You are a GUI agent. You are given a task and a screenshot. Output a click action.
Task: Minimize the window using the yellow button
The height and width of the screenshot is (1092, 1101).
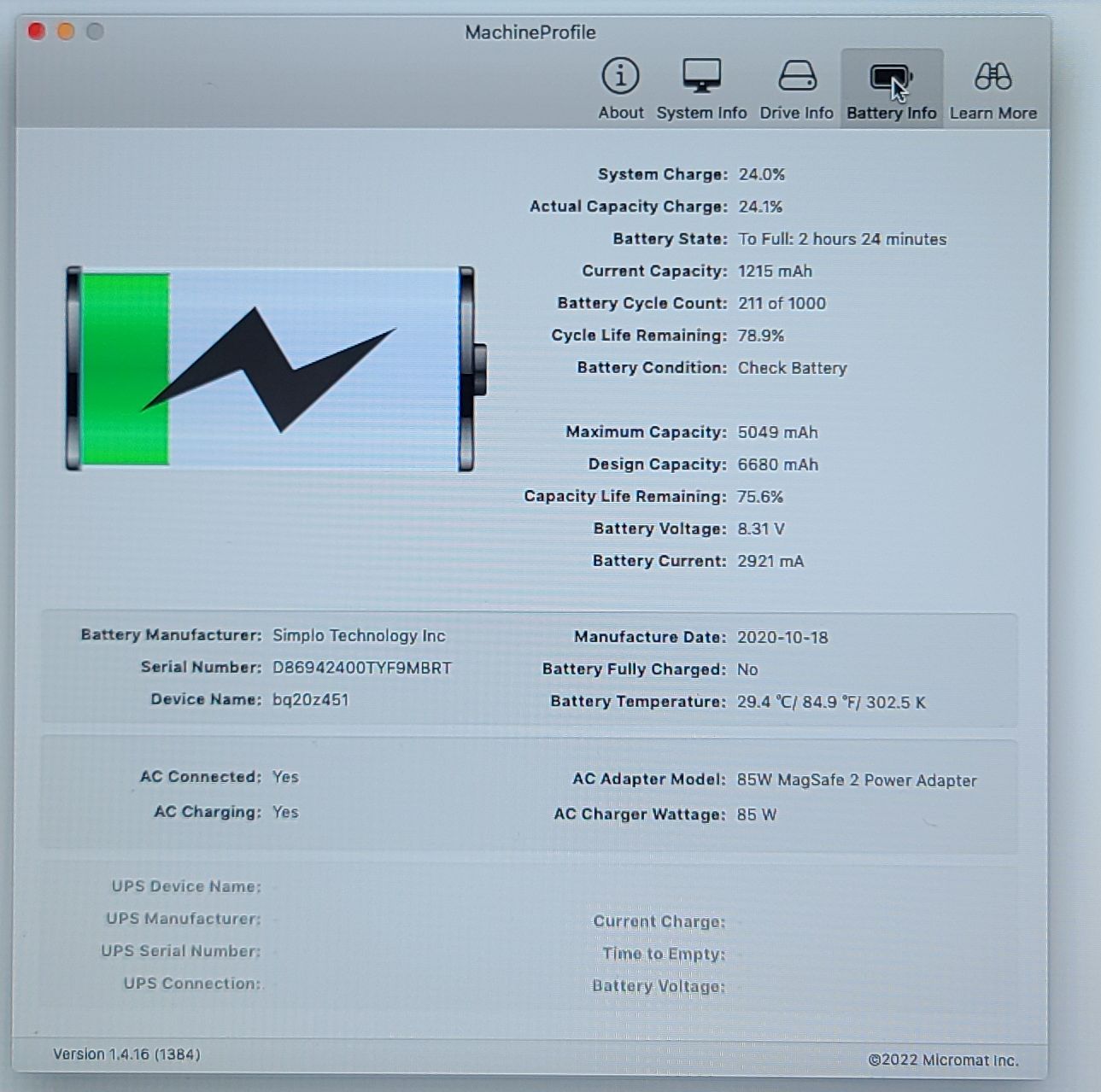coord(66,32)
